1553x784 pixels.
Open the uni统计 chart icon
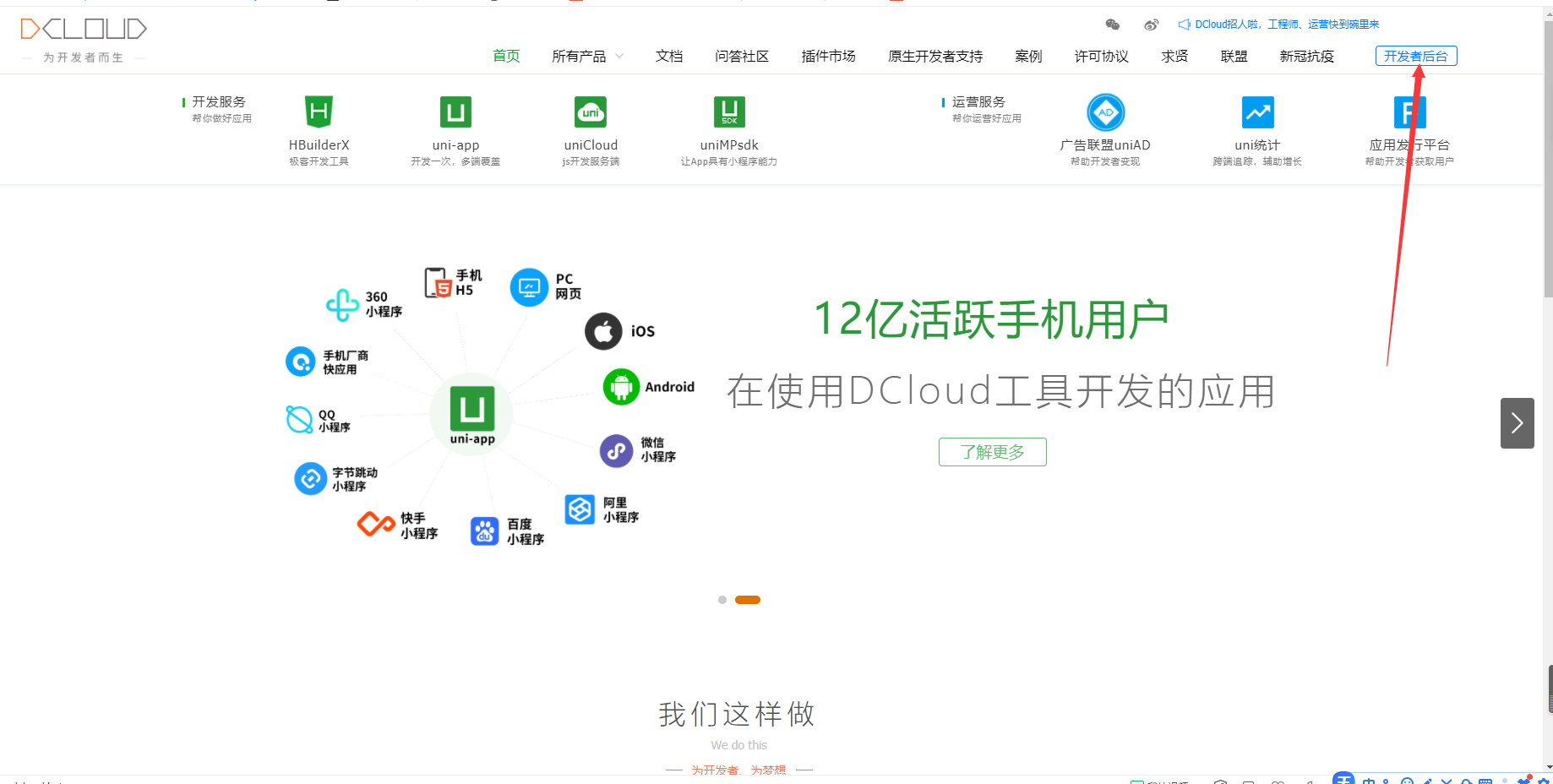pyautogui.click(x=1257, y=112)
